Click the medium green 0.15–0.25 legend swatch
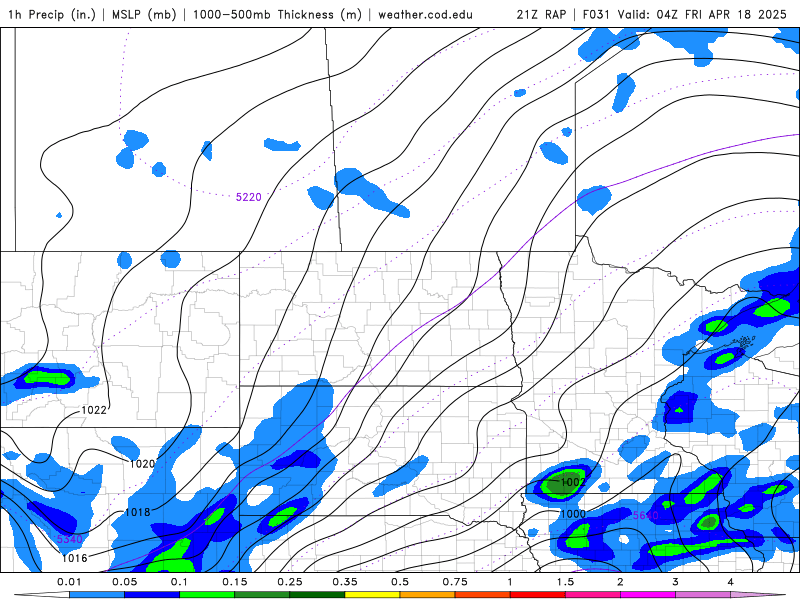 [262, 594]
